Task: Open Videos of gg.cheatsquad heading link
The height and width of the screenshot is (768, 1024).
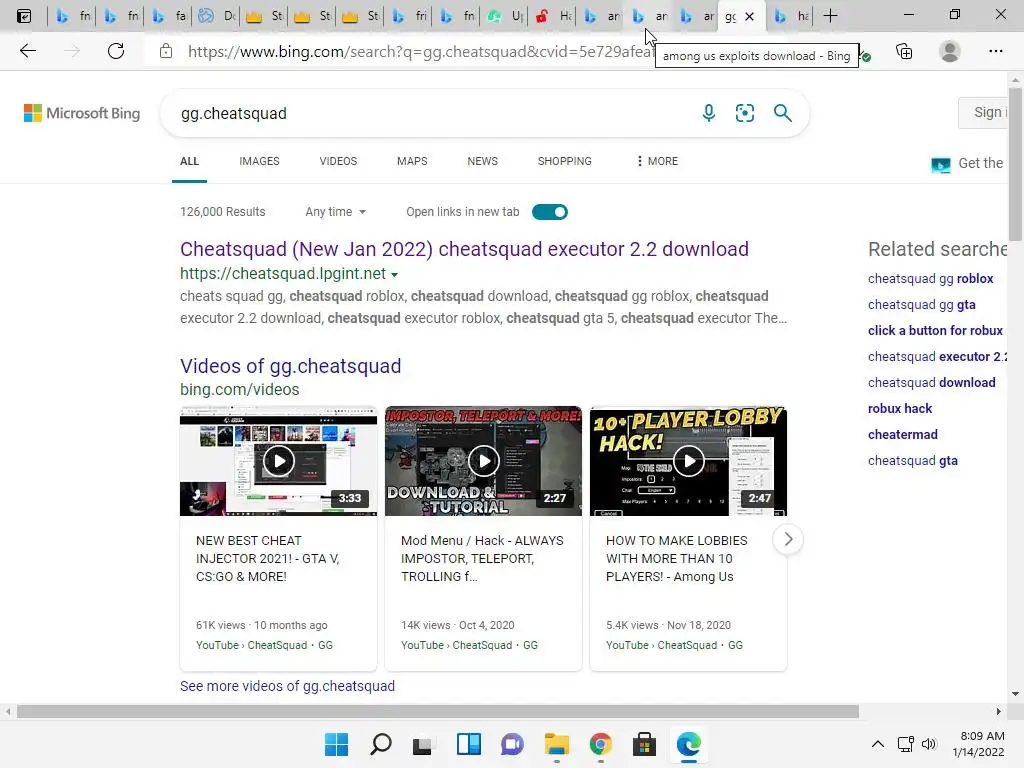Action: pyautogui.click(x=291, y=366)
